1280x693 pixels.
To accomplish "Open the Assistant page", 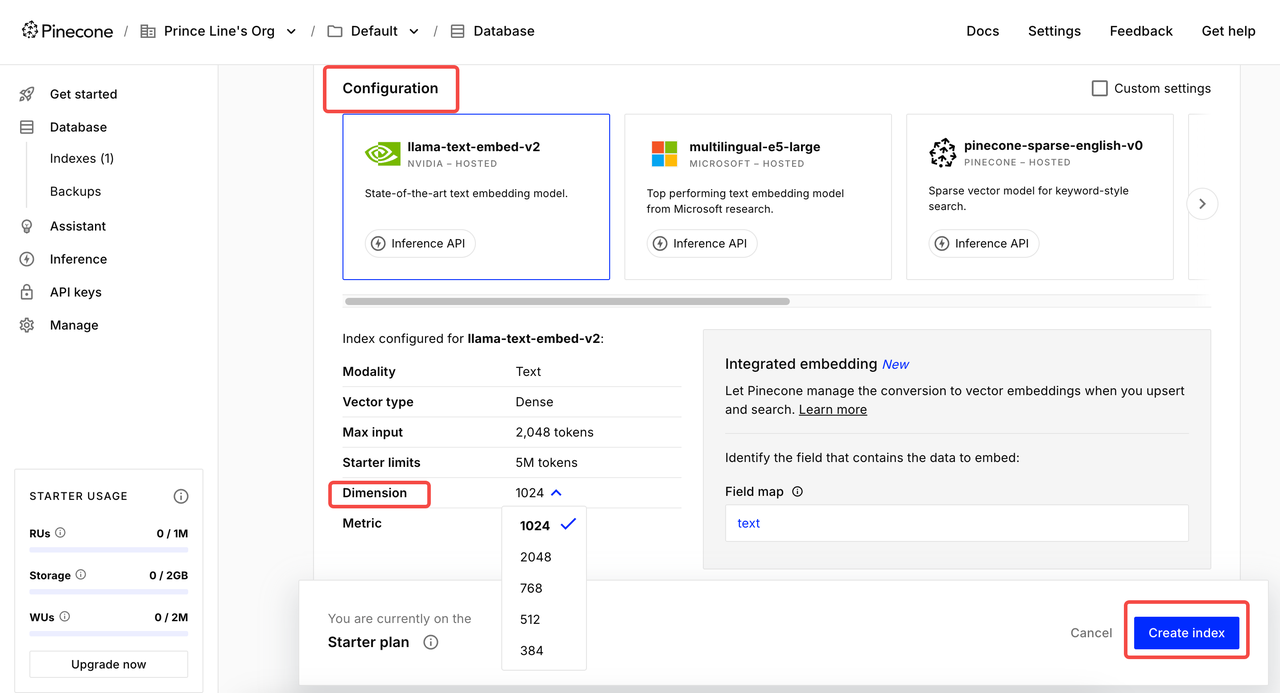I will pyautogui.click(x=78, y=226).
